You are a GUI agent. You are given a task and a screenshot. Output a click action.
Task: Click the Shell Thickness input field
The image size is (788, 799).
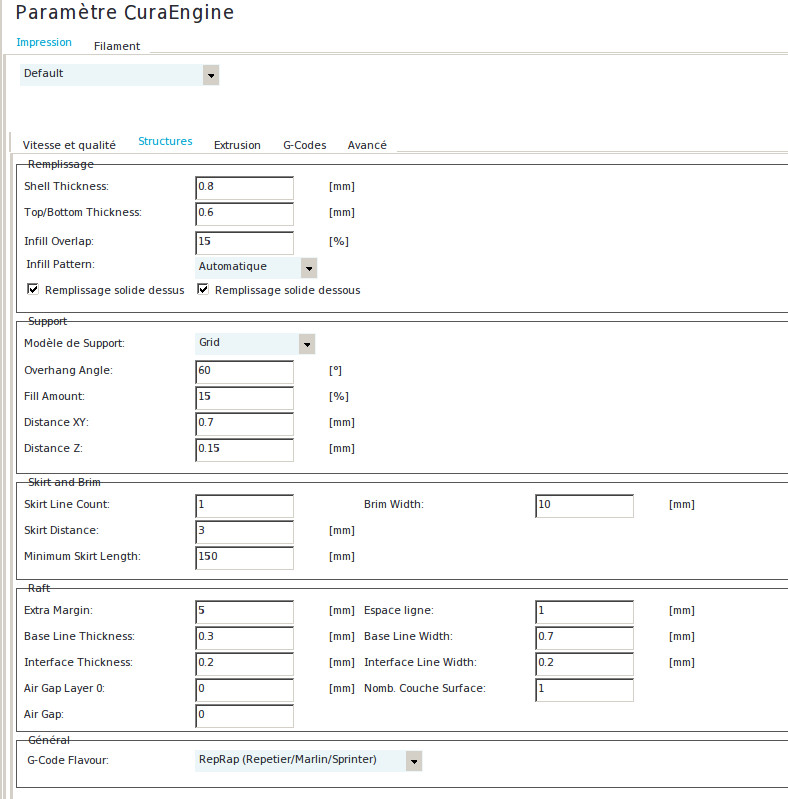(245, 188)
